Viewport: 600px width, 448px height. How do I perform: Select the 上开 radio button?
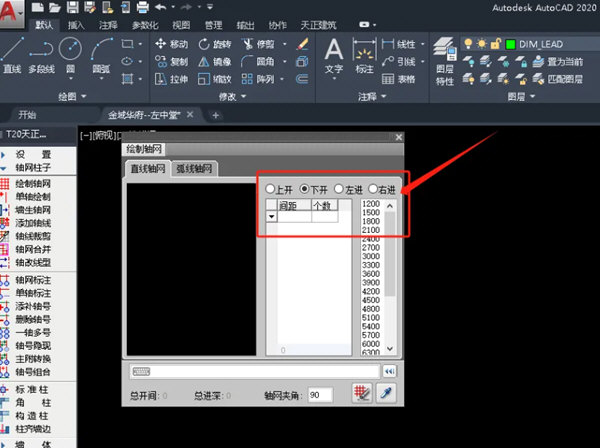point(269,189)
